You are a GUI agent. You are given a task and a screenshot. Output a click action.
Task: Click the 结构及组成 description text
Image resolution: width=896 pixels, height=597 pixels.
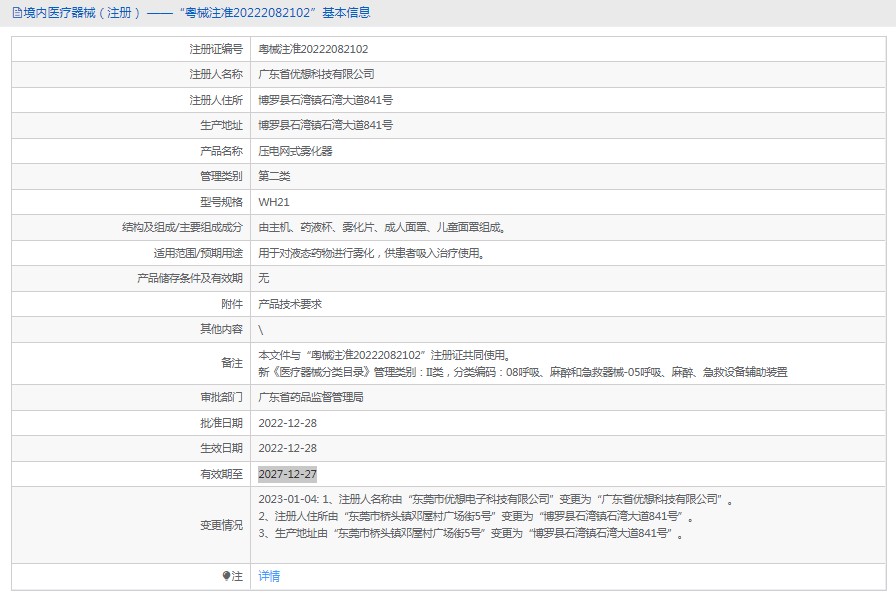click(x=381, y=228)
